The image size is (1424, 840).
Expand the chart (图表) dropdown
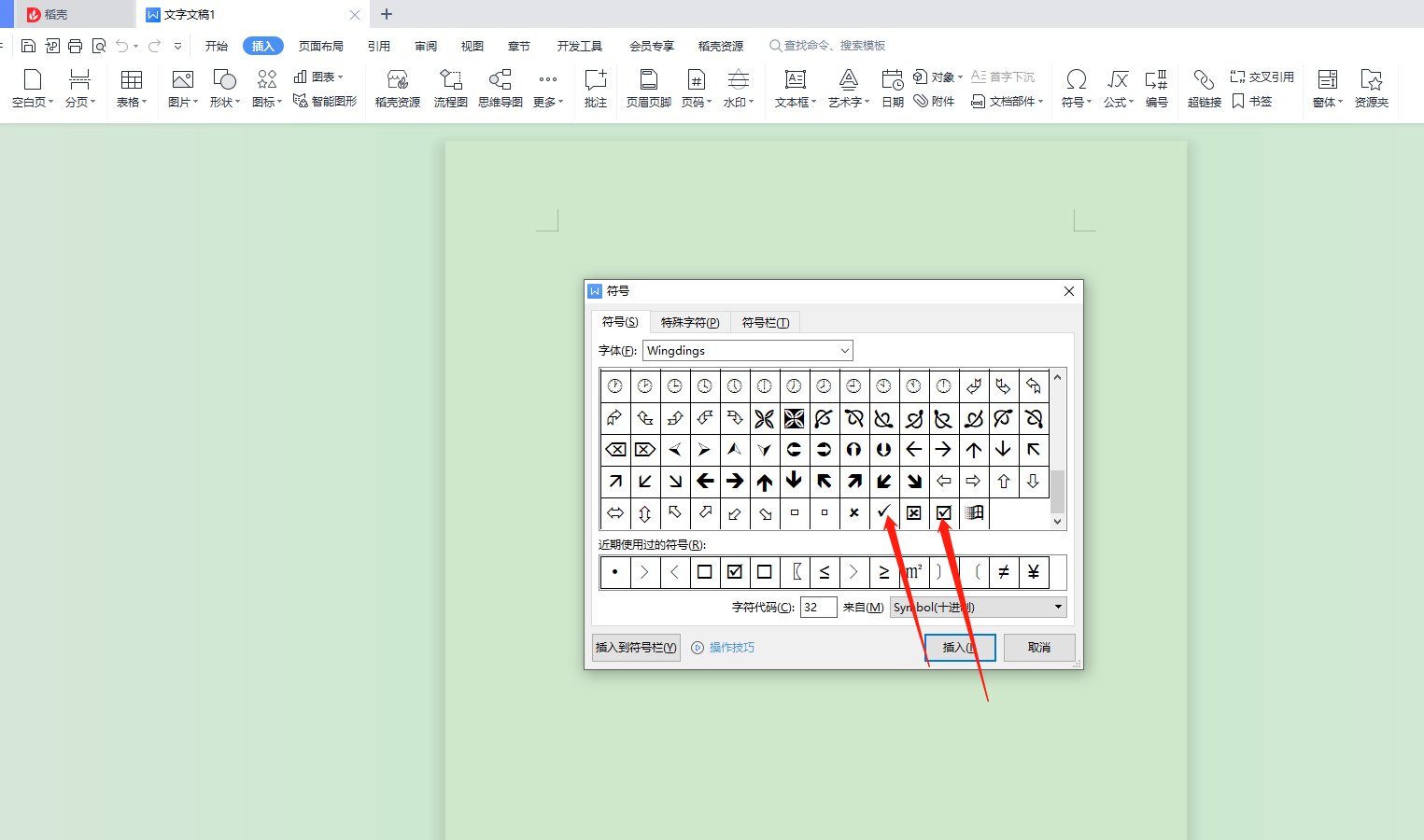coord(340,77)
